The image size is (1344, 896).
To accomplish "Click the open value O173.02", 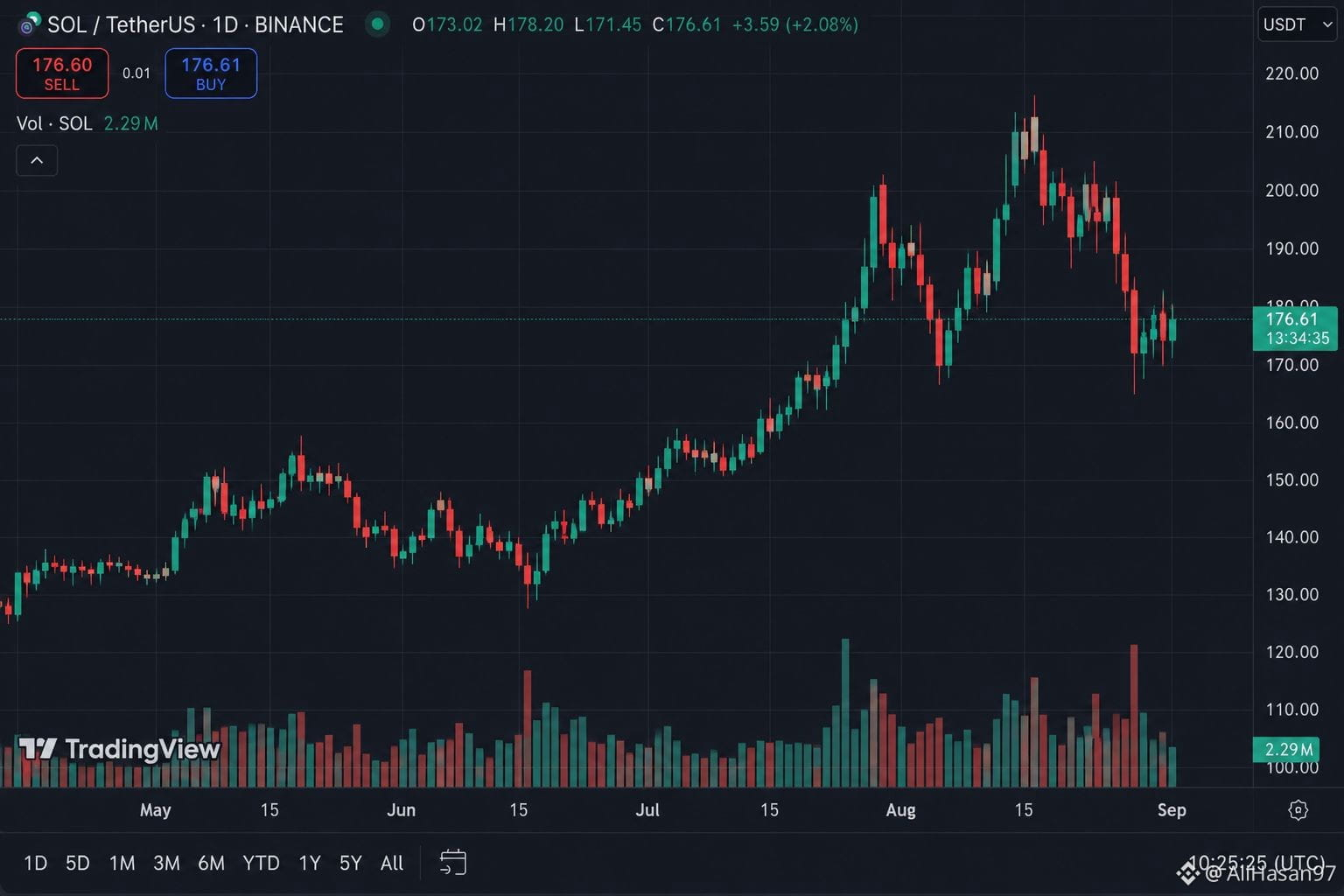I will (447, 24).
